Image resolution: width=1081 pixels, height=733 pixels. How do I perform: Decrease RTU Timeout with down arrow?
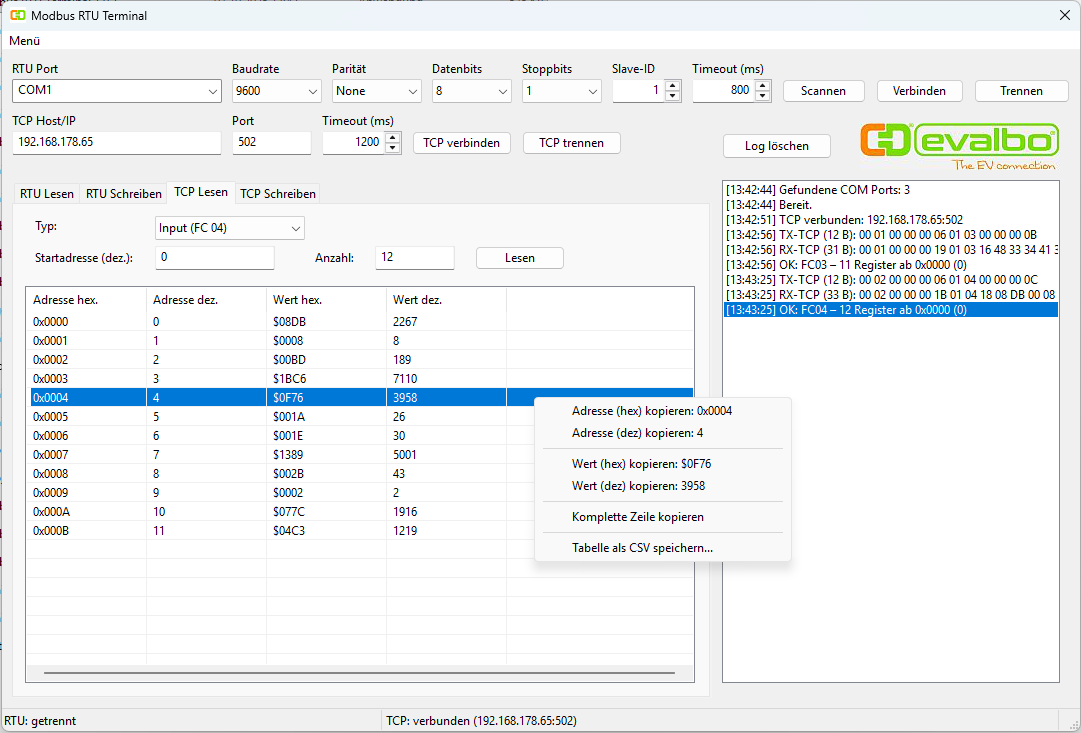click(763, 96)
